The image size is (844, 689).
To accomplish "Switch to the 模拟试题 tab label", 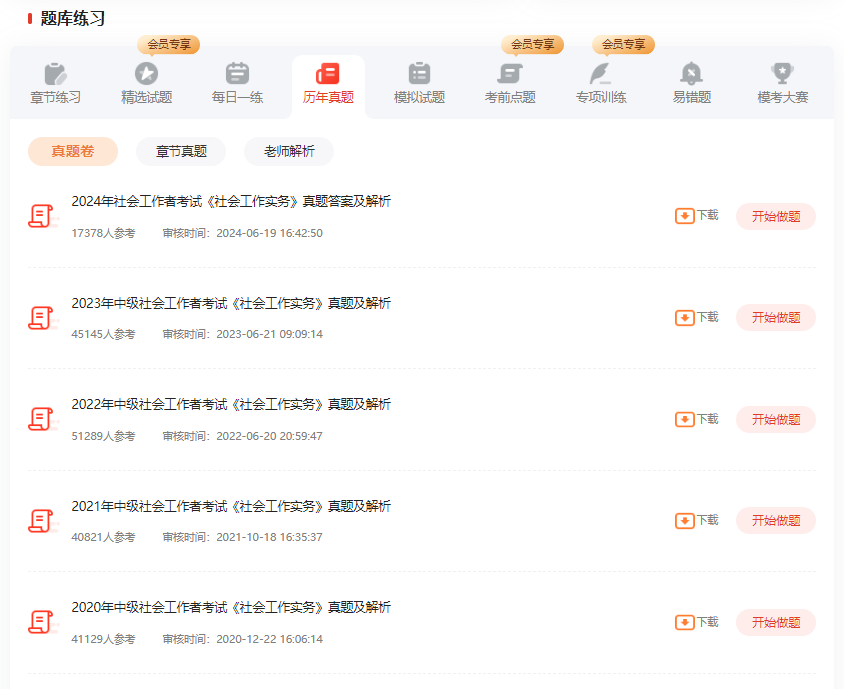I will pyautogui.click(x=419, y=97).
